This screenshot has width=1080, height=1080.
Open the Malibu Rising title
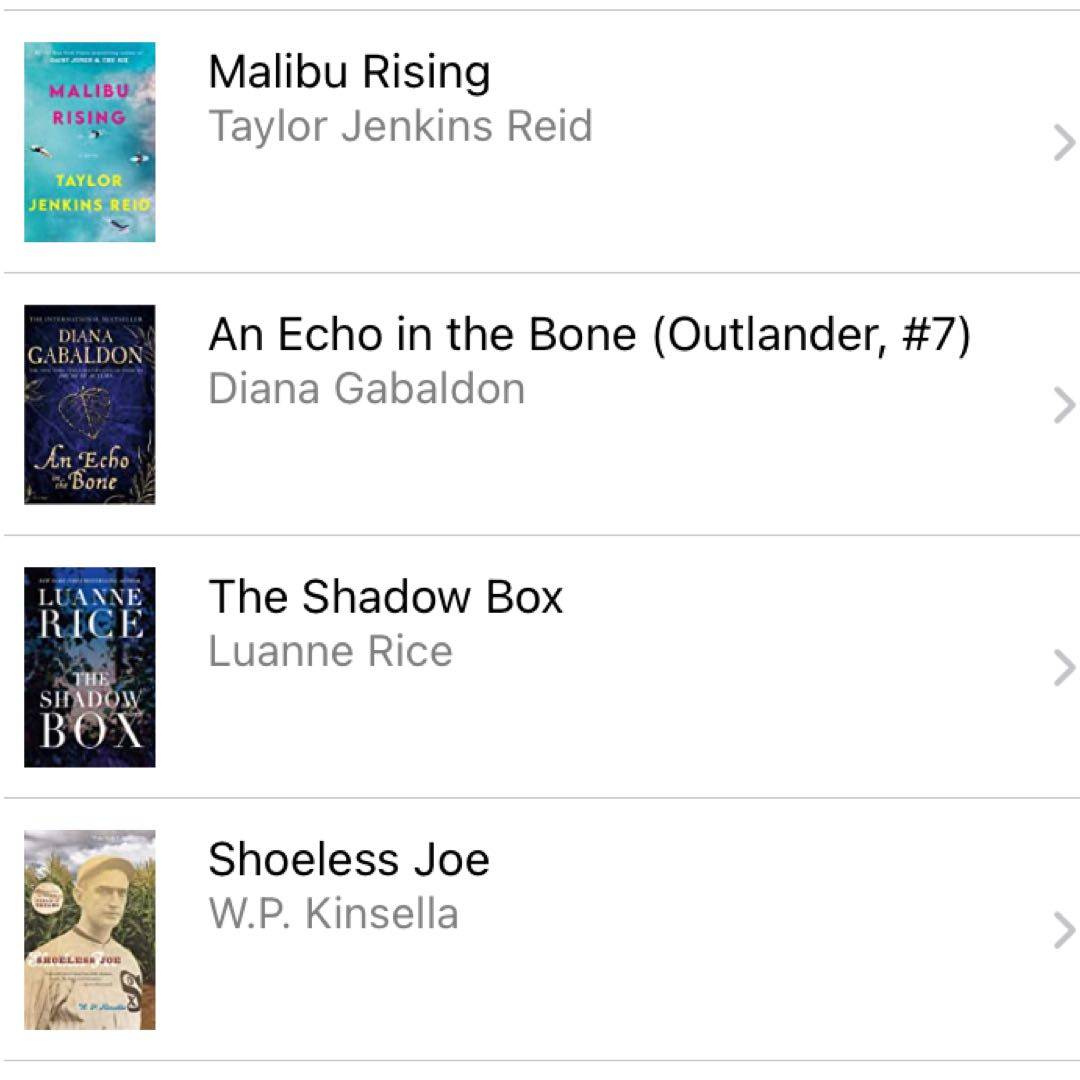click(x=349, y=72)
